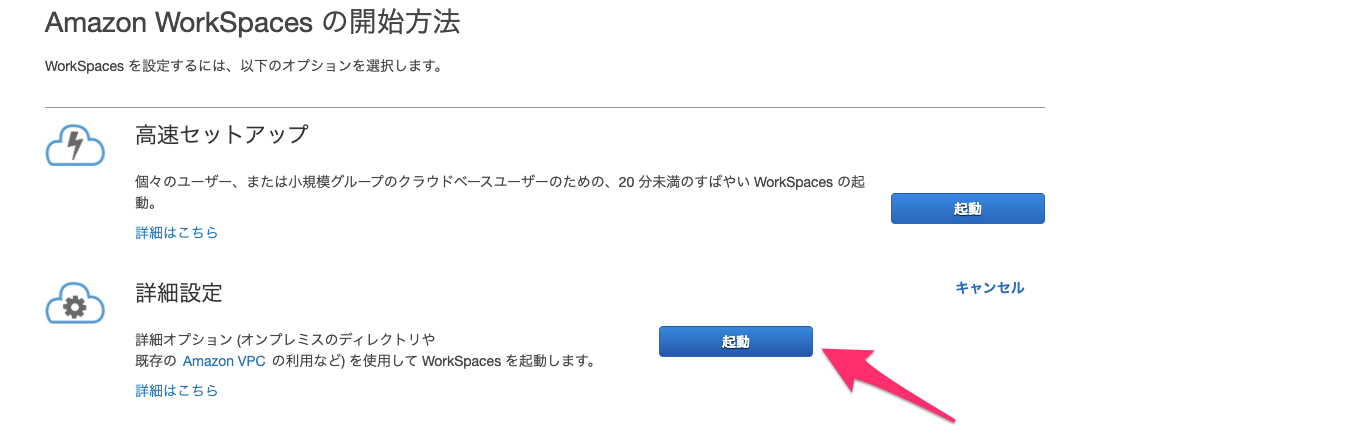Click the 起動 button for 高速セットアップ
The image size is (1368, 445).
point(967,209)
